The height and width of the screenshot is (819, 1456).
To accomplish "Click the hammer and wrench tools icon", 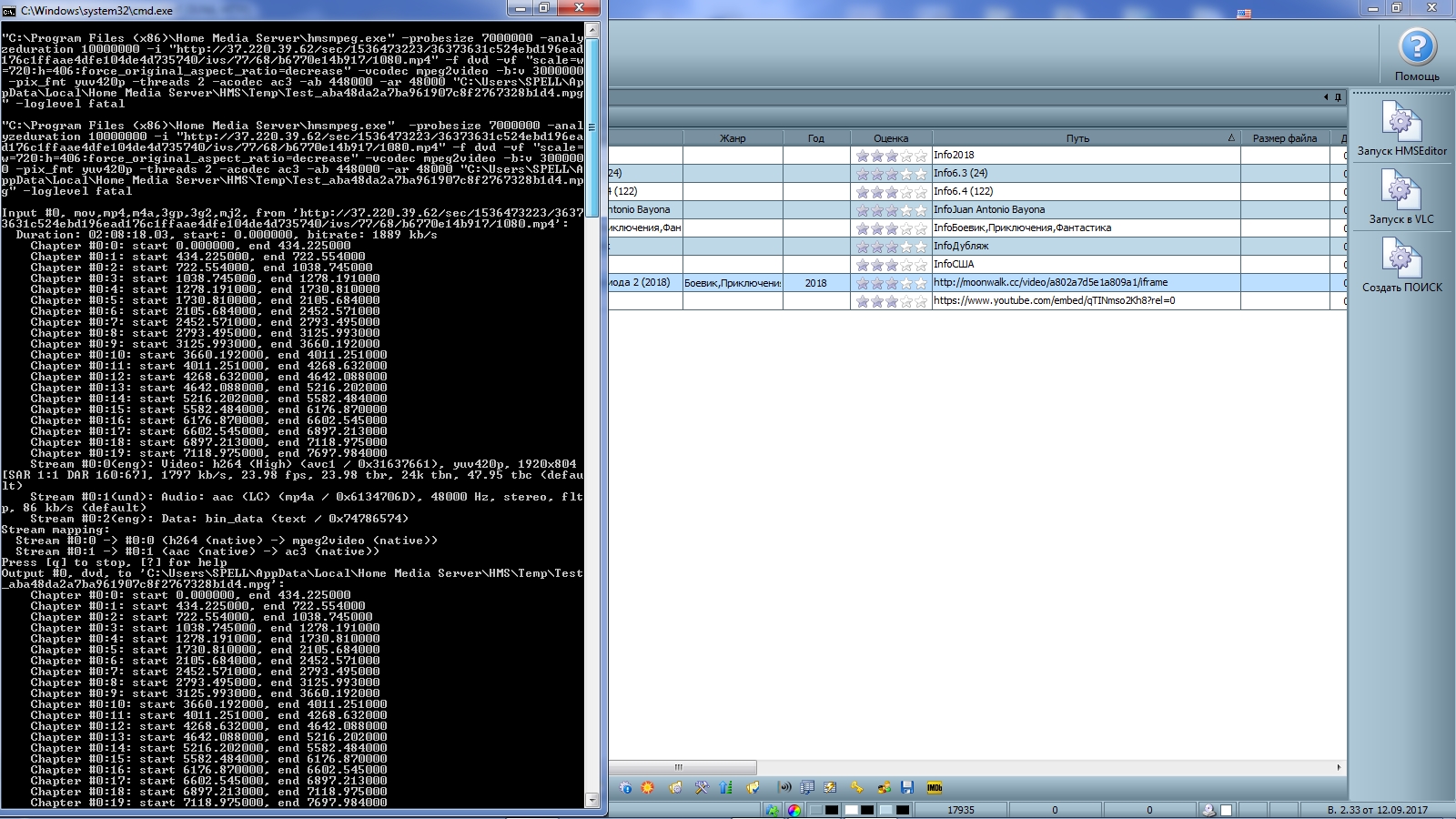I will click(702, 788).
